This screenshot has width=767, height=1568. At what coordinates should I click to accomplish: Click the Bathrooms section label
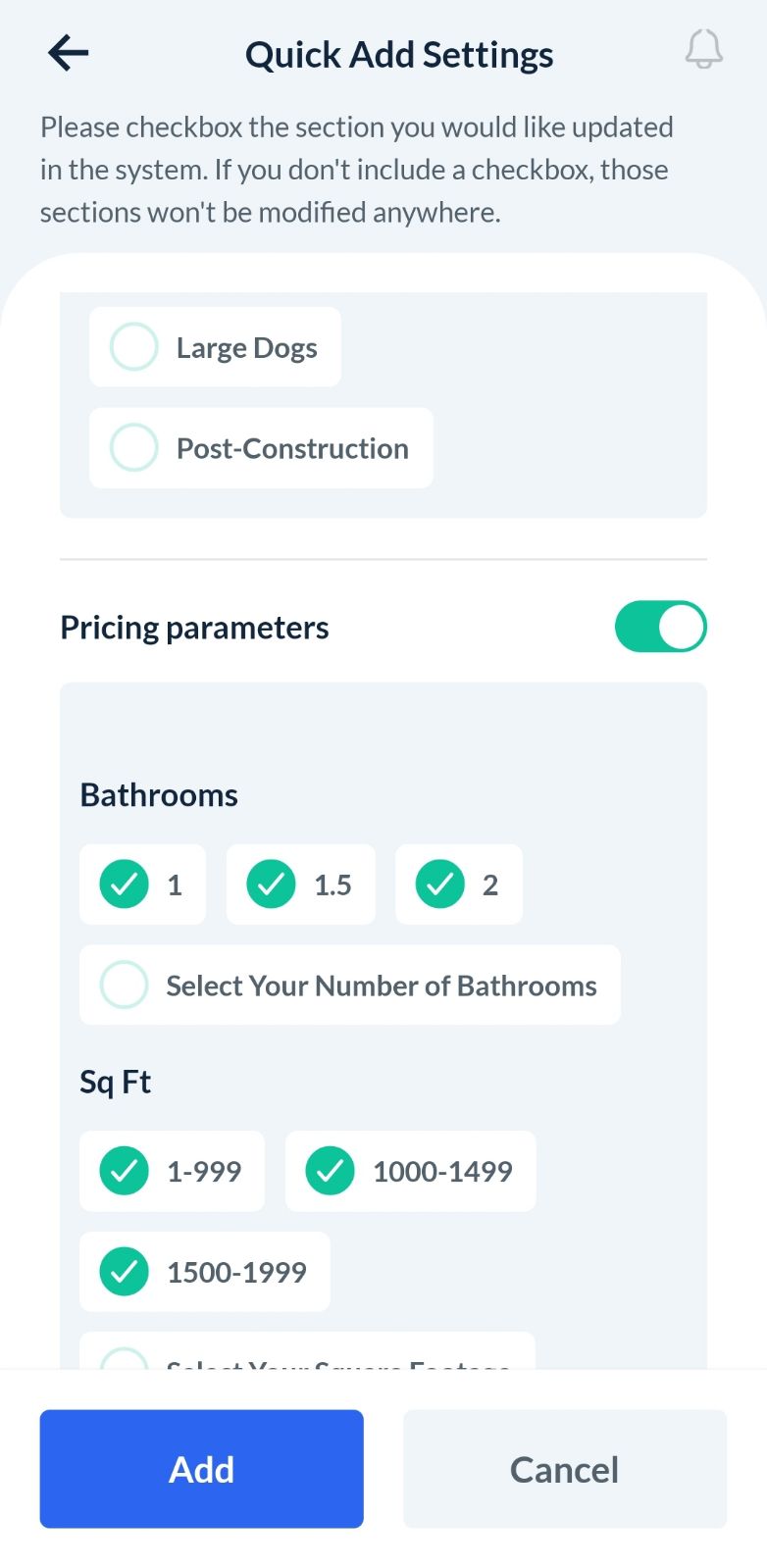[159, 795]
